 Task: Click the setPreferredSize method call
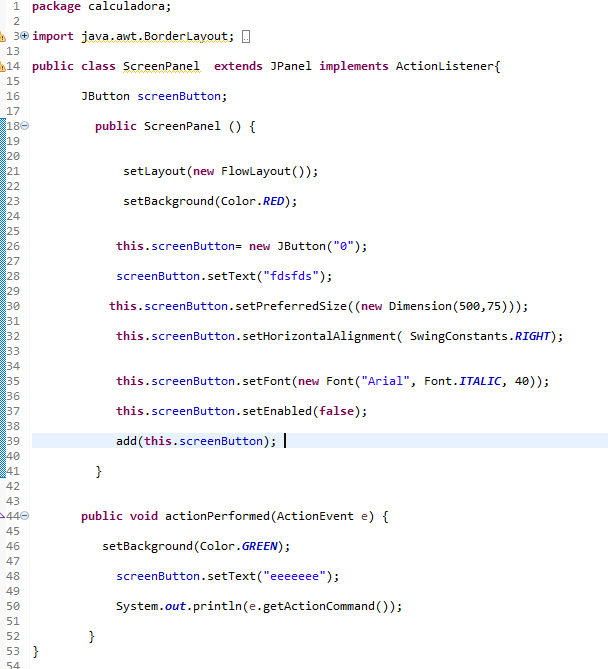point(291,306)
